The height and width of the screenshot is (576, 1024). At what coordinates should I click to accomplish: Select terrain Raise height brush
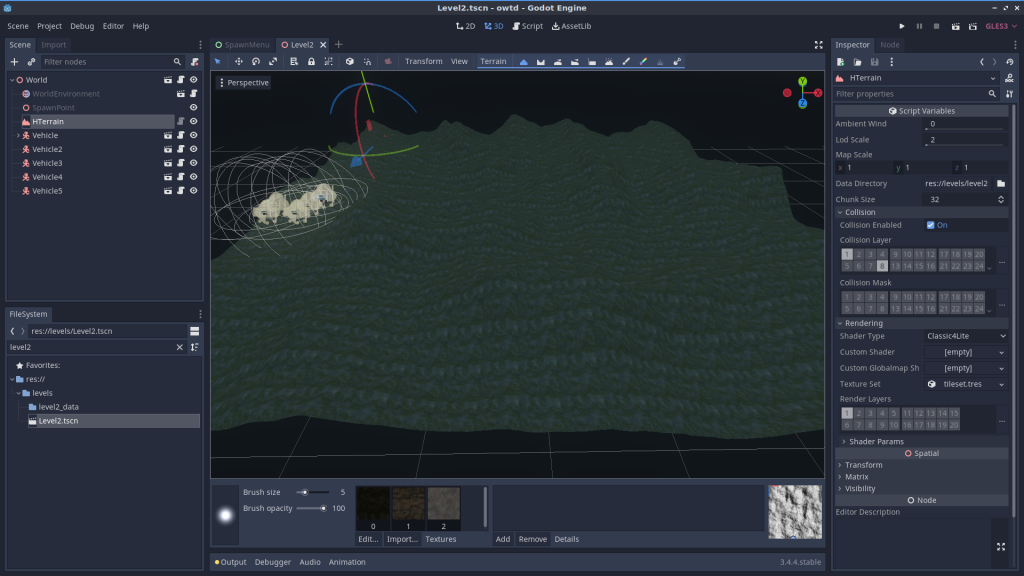(x=524, y=61)
